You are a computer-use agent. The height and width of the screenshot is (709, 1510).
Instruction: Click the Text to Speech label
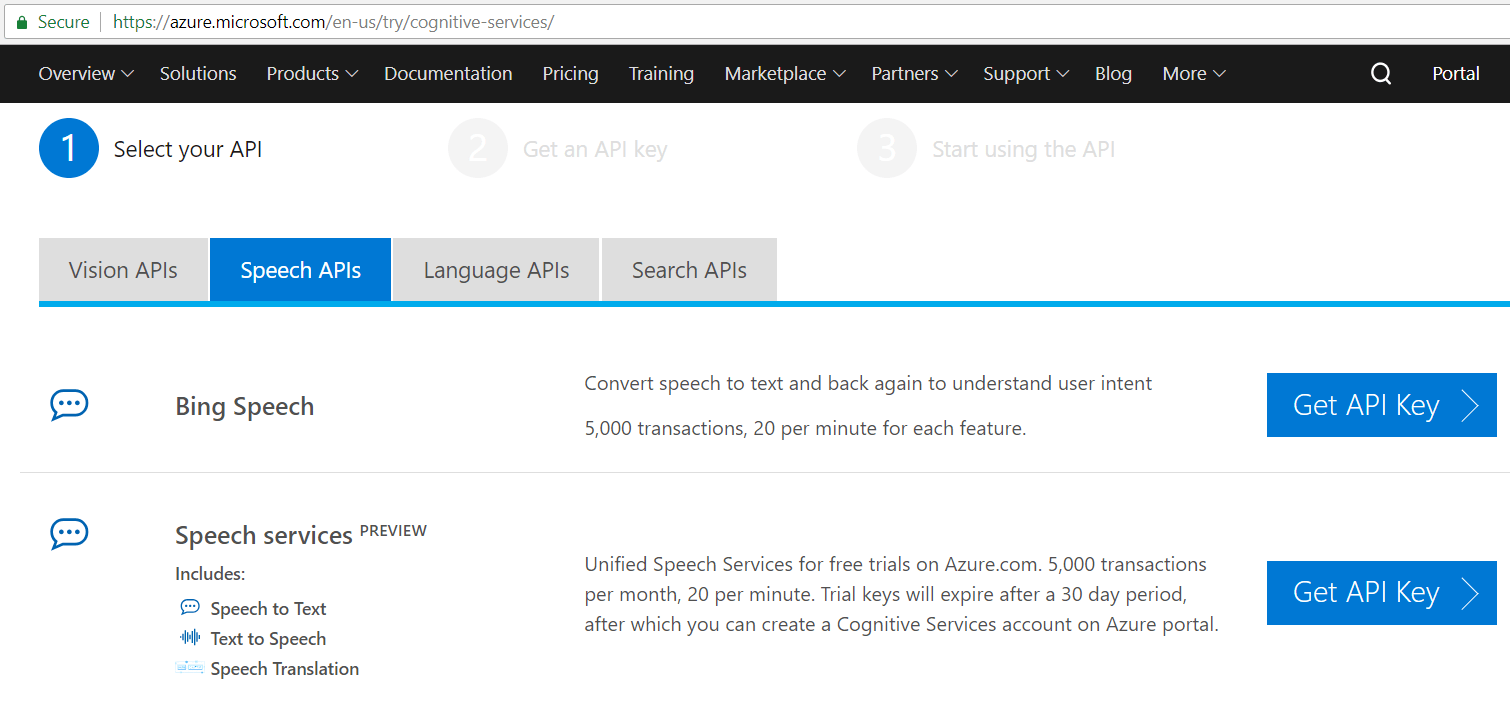268,638
